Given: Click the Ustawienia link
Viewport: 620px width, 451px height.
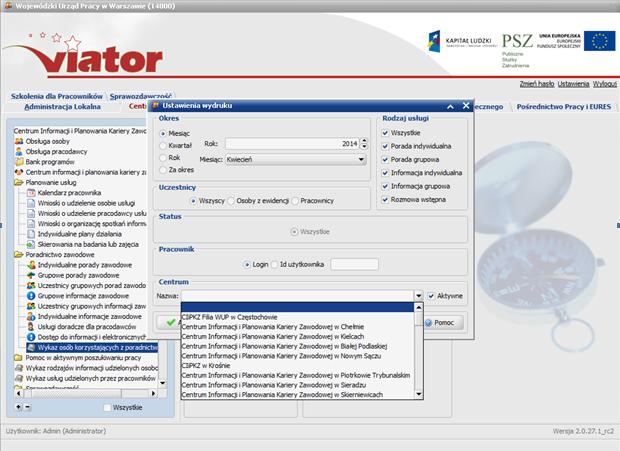Looking at the screenshot, I should pyautogui.click(x=573, y=84).
